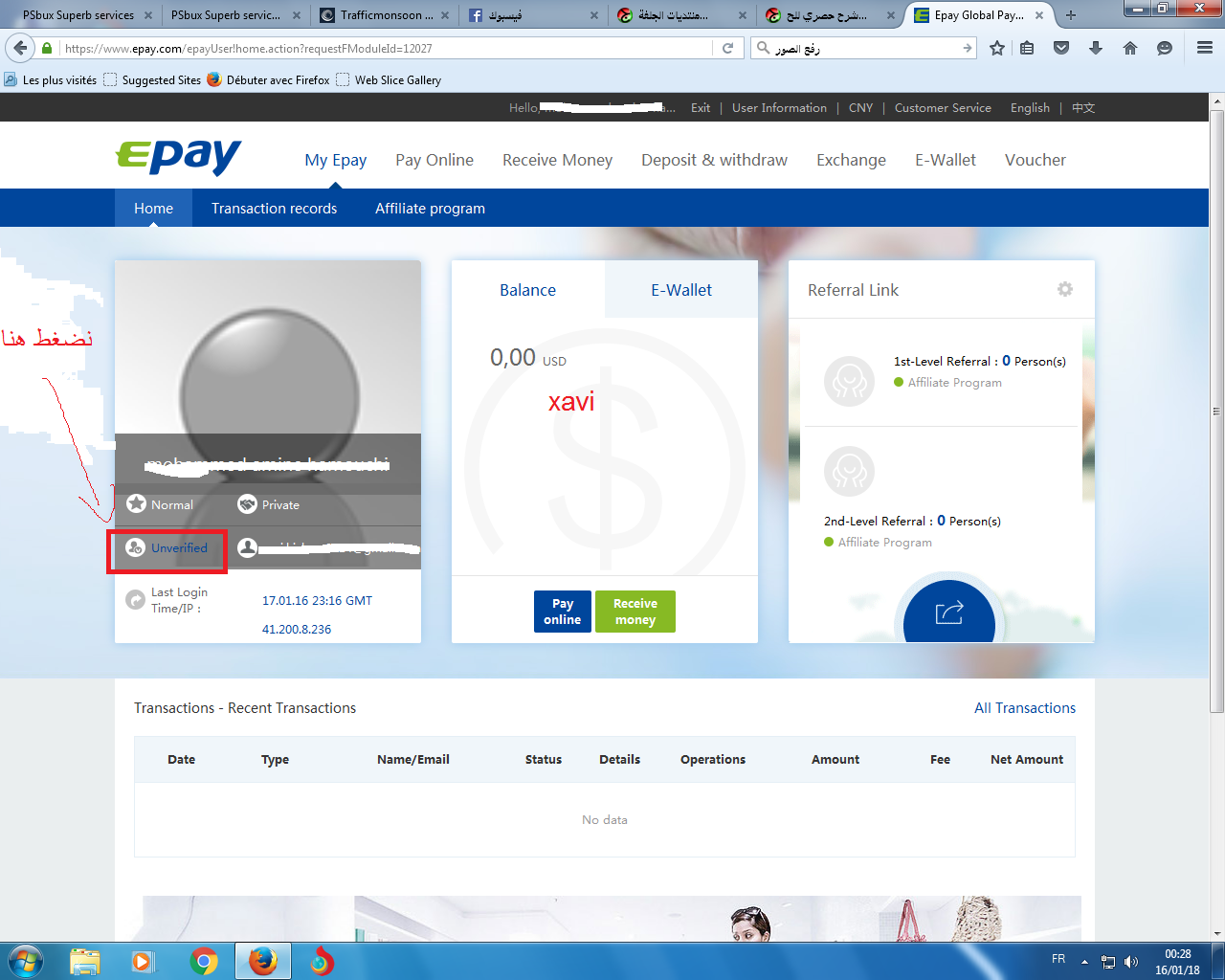Reload the page with the refresh icon

[x=727, y=48]
